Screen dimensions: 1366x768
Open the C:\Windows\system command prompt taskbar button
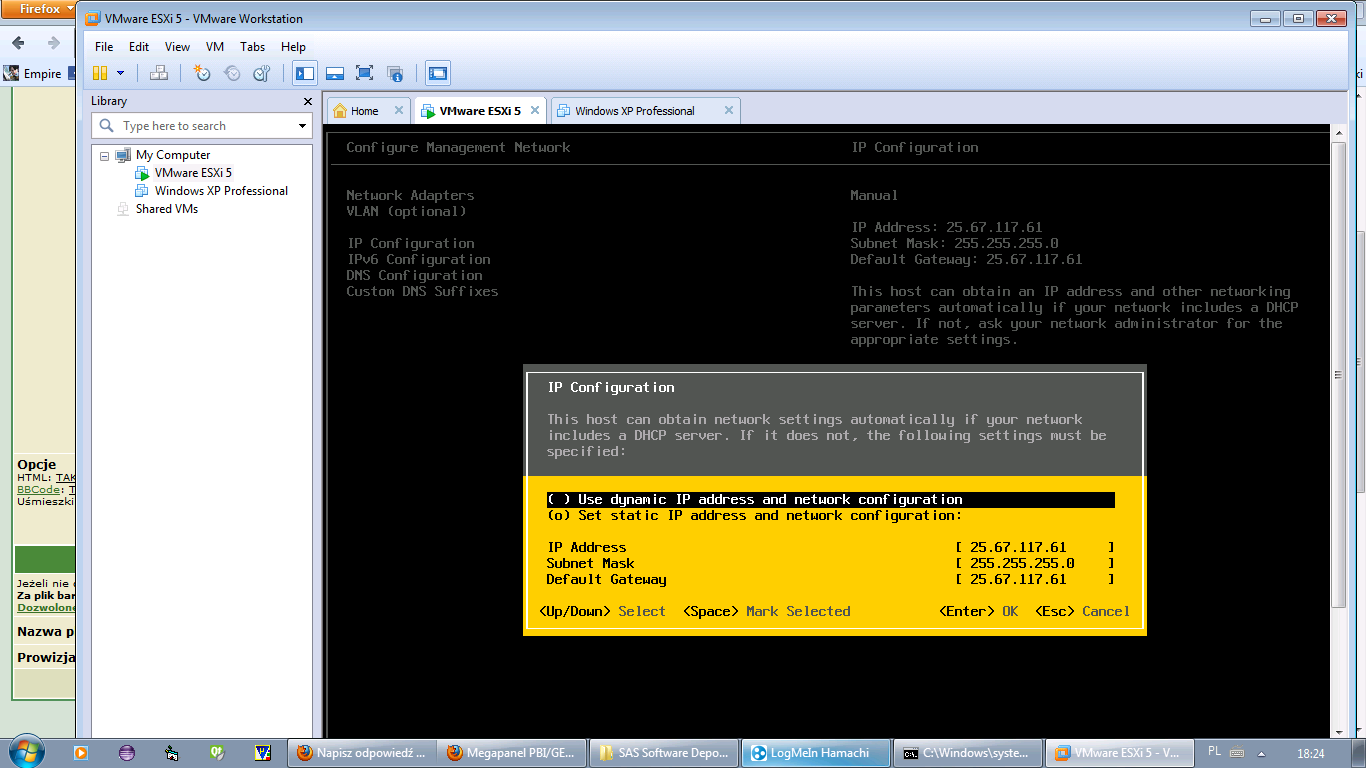tap(967, 753)
